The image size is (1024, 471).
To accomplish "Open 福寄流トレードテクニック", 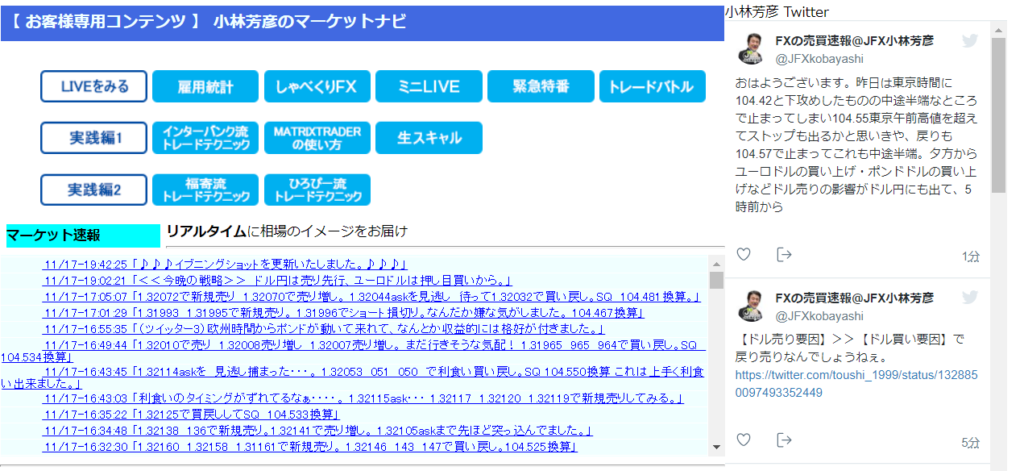I will point(206,190).
